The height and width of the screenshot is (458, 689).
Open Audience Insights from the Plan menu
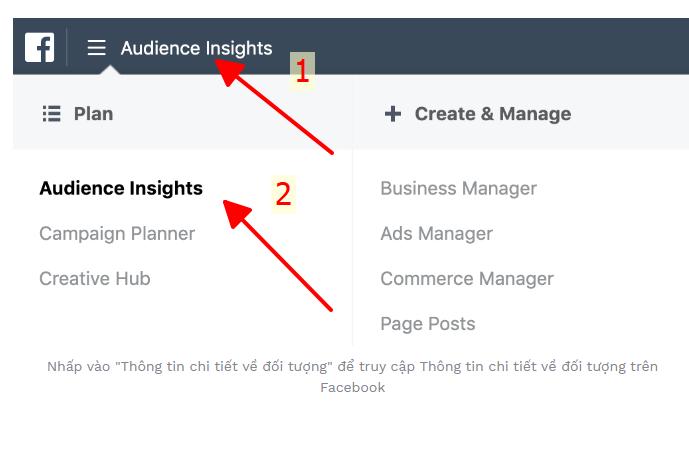click(x=121, y=189)
